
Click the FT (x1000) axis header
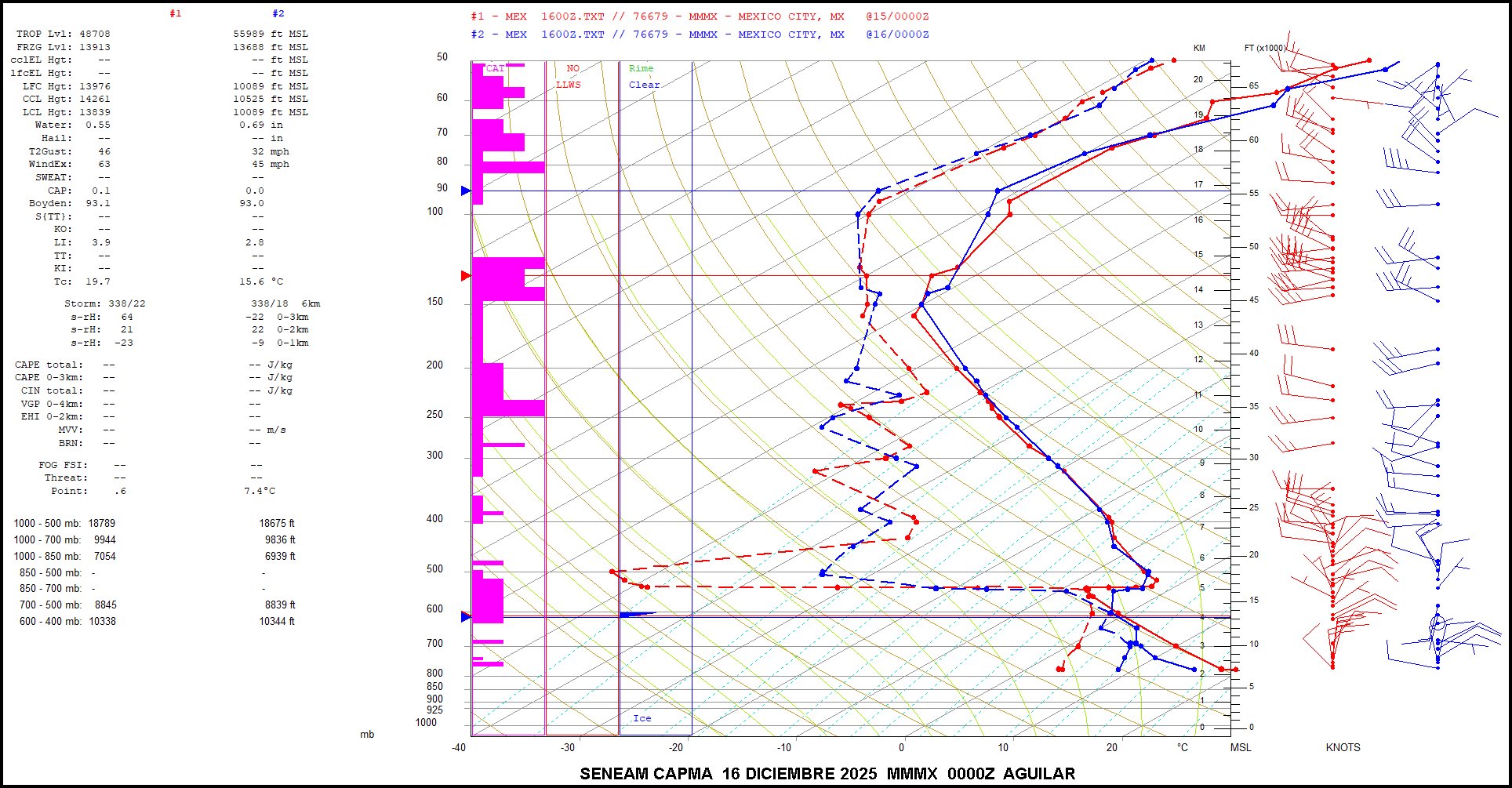[x=1264, y=49]
